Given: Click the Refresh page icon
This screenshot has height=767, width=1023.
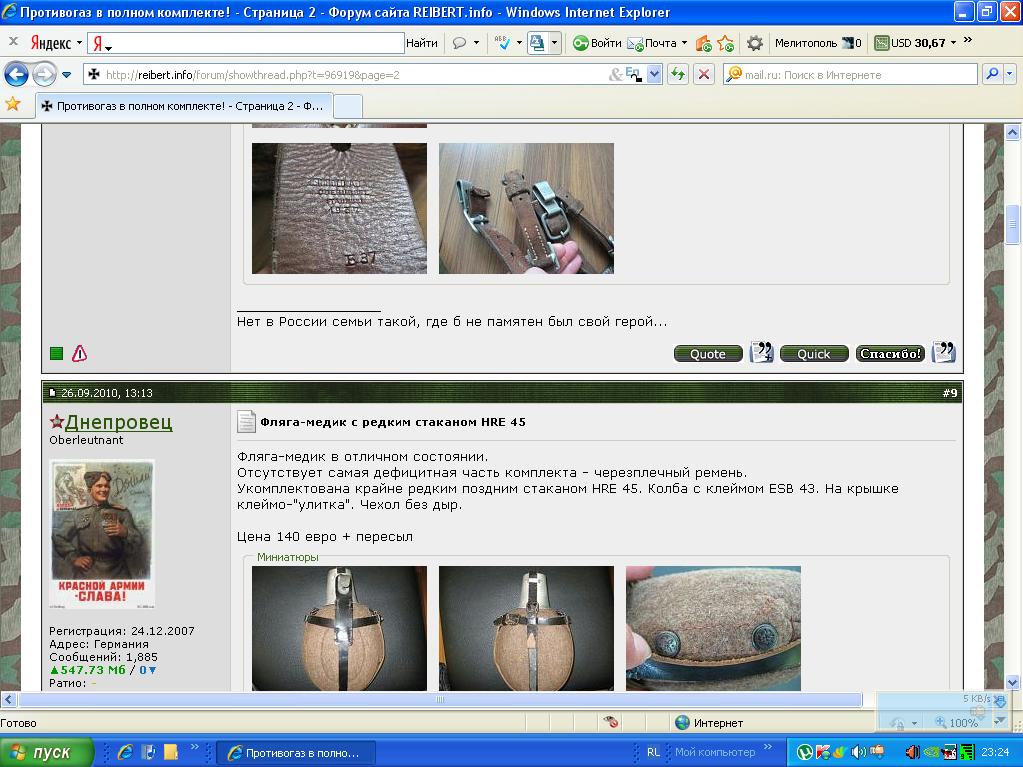Looking at the screenshot, I should (678, 74).
